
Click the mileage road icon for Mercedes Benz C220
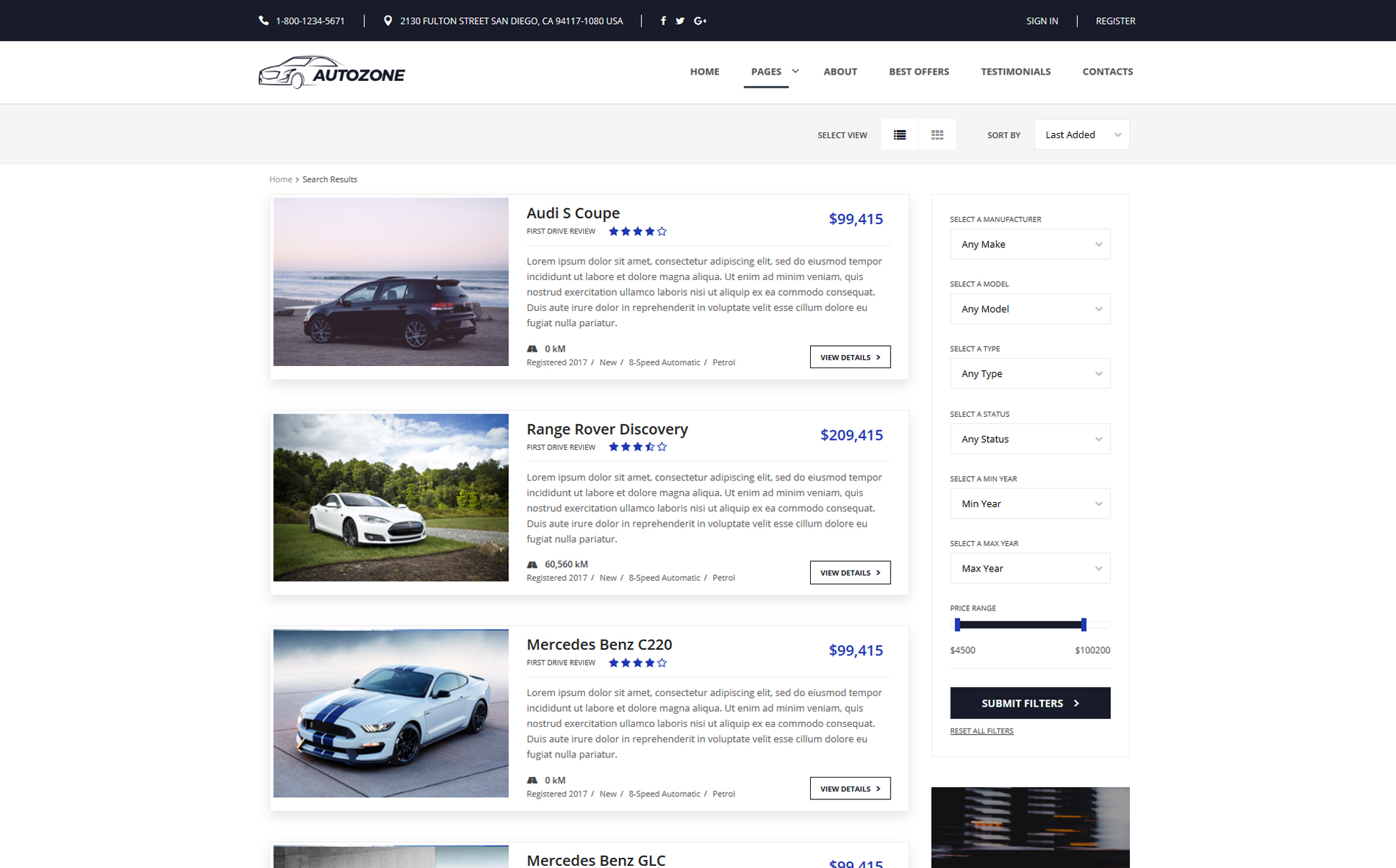coord(532,780)
